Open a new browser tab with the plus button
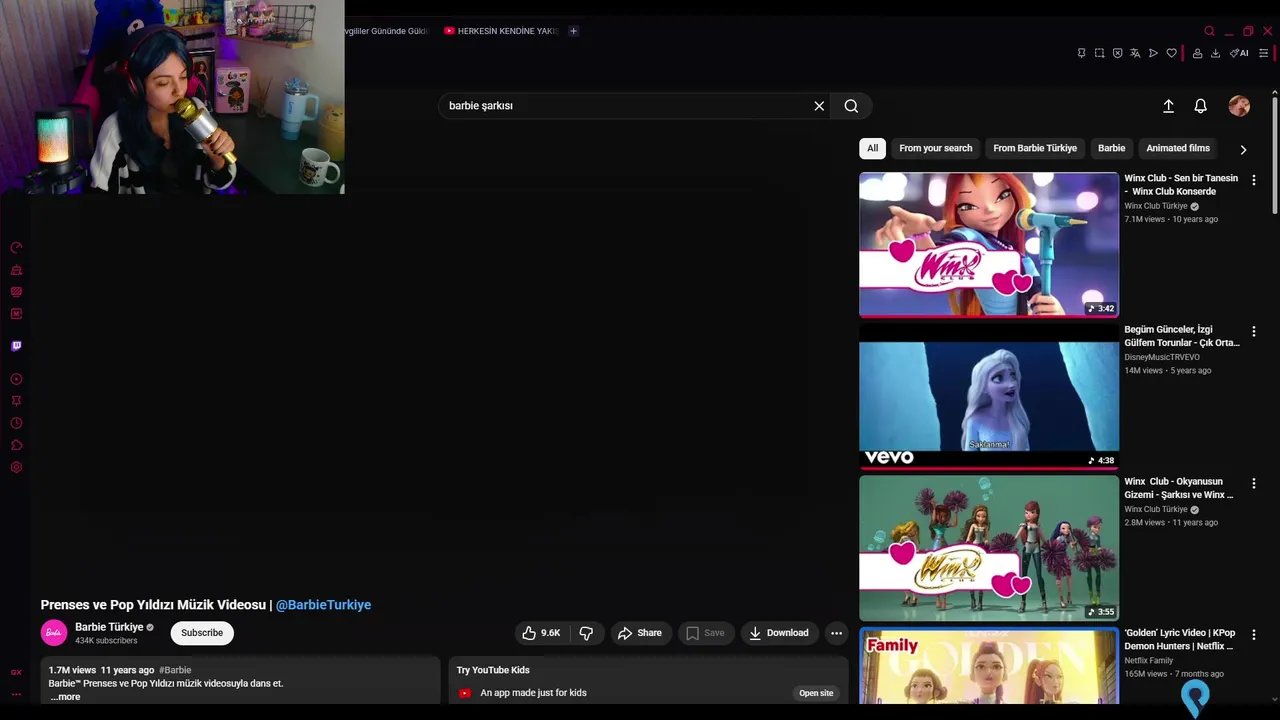The width and height of the screenshot is (1280, 720). pos(573,31)
